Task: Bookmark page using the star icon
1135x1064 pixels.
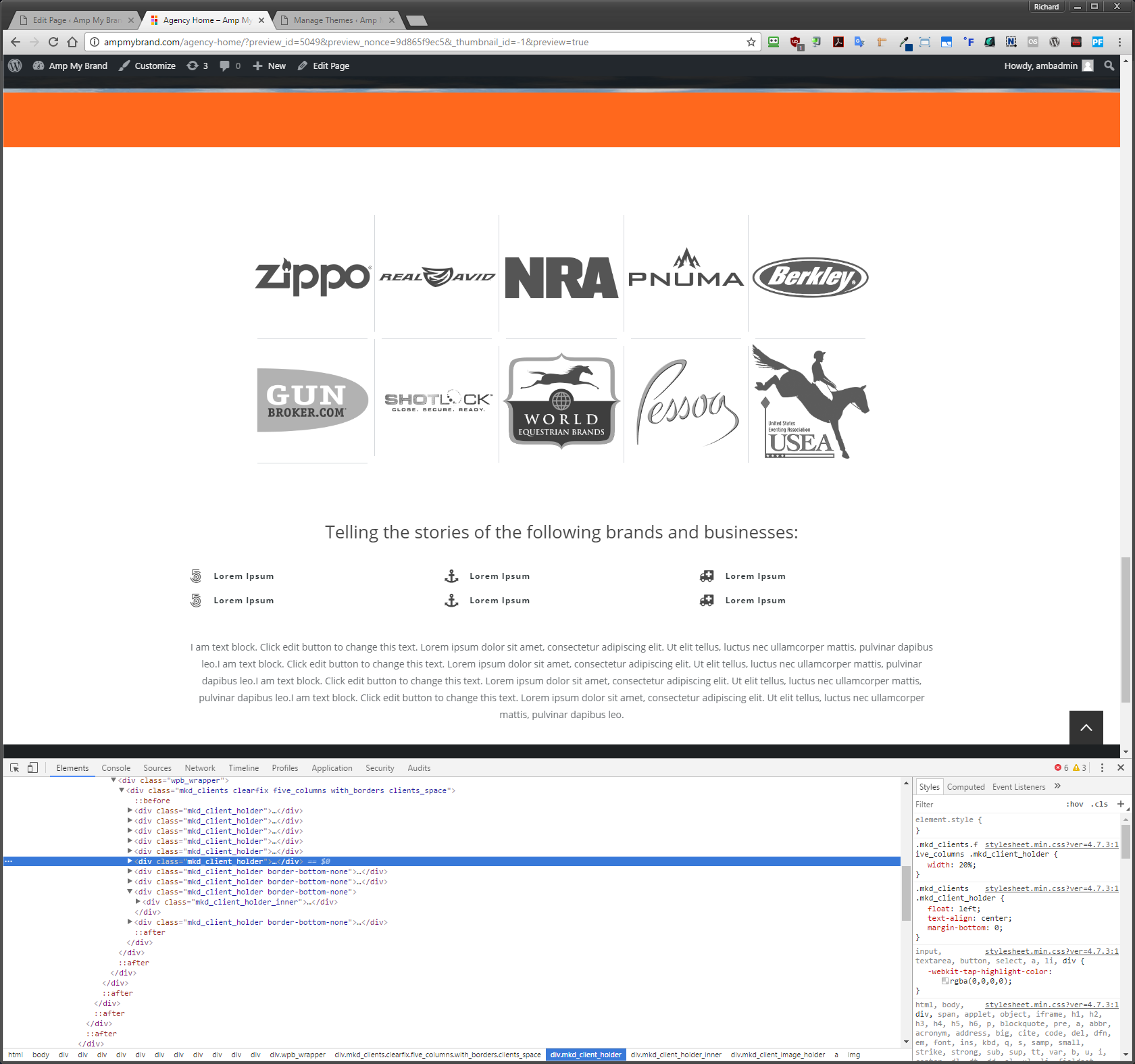Action: 751,42
